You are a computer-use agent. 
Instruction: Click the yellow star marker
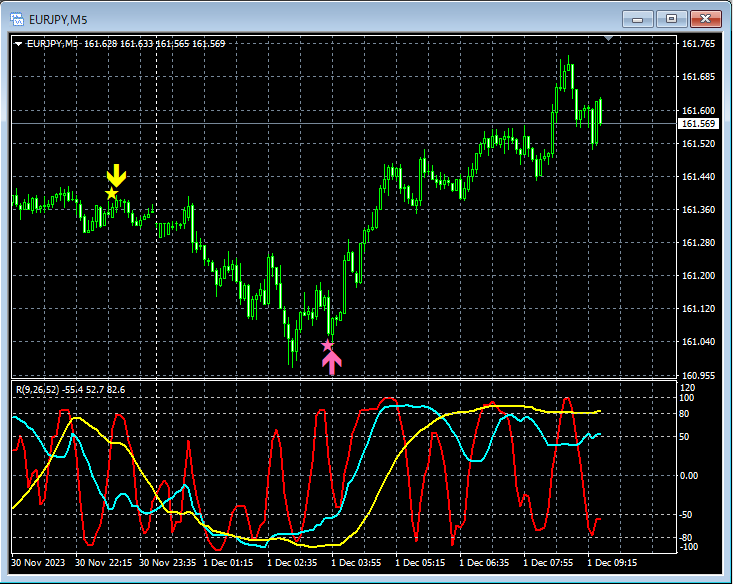(111, 193)
